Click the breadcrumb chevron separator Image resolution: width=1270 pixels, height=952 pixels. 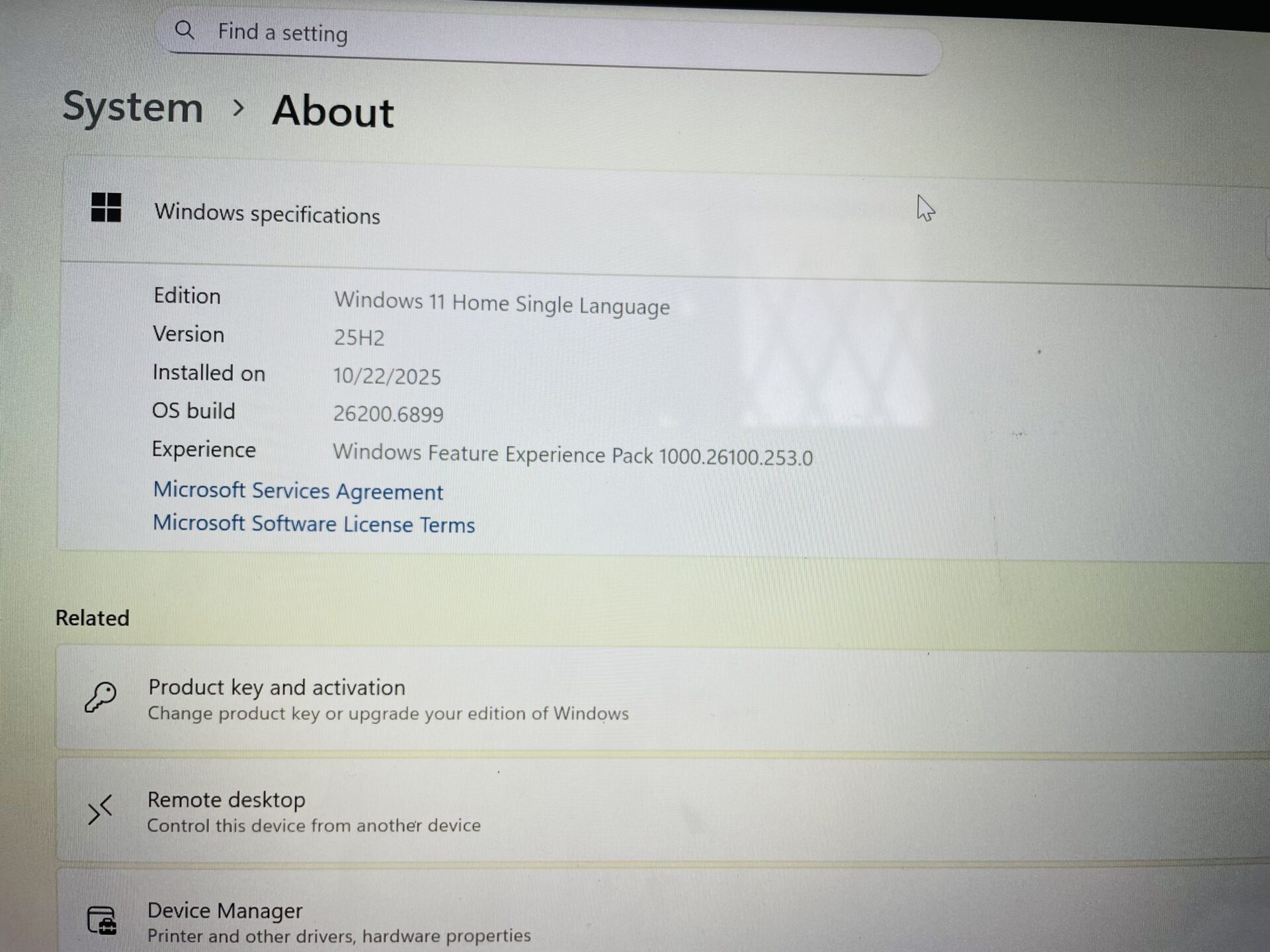click(238, 108)
